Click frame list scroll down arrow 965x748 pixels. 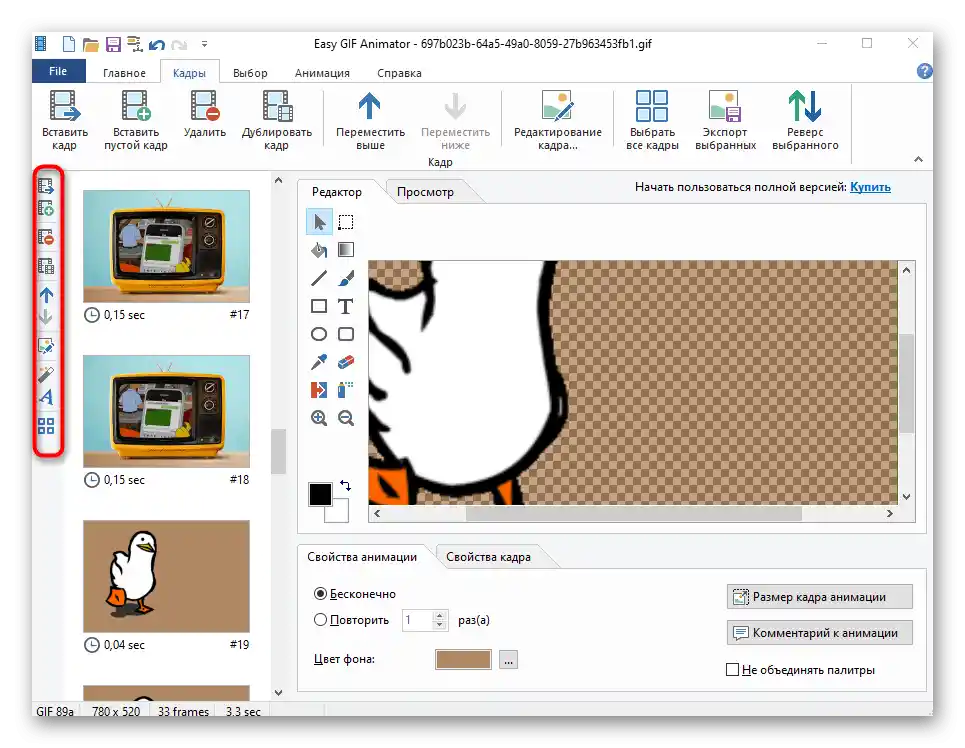pyautogui.click(x=278, y=693)
